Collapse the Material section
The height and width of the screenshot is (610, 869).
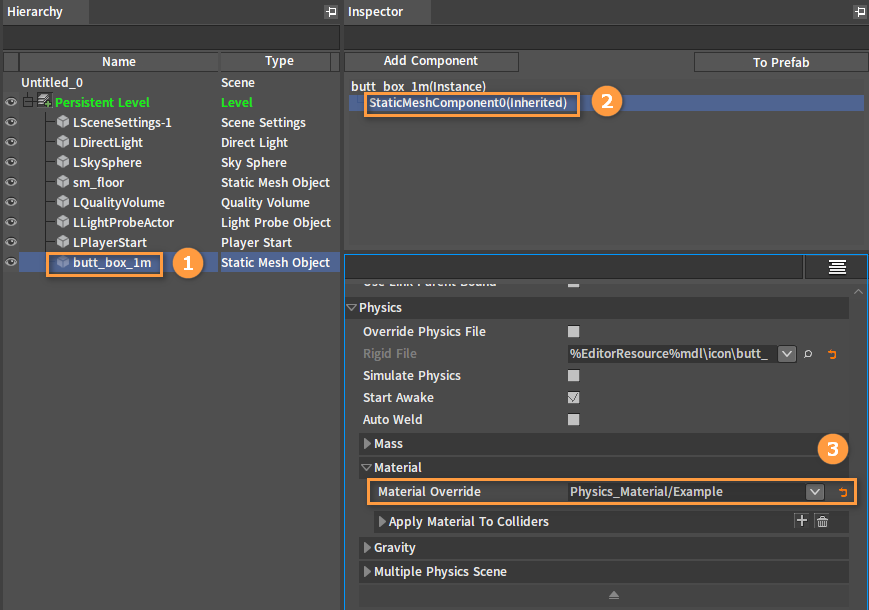[366, 468]
